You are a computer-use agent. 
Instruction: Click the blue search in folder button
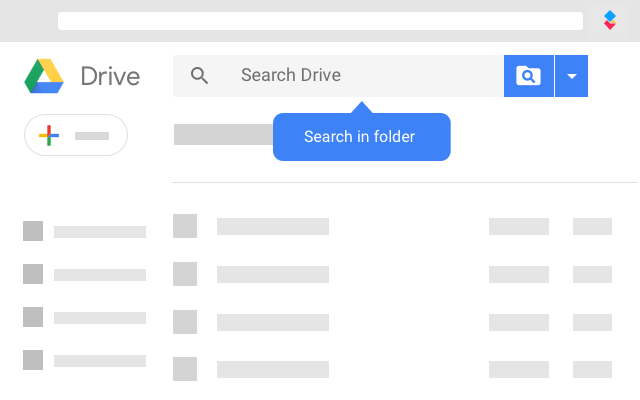(x=529, y=76)
